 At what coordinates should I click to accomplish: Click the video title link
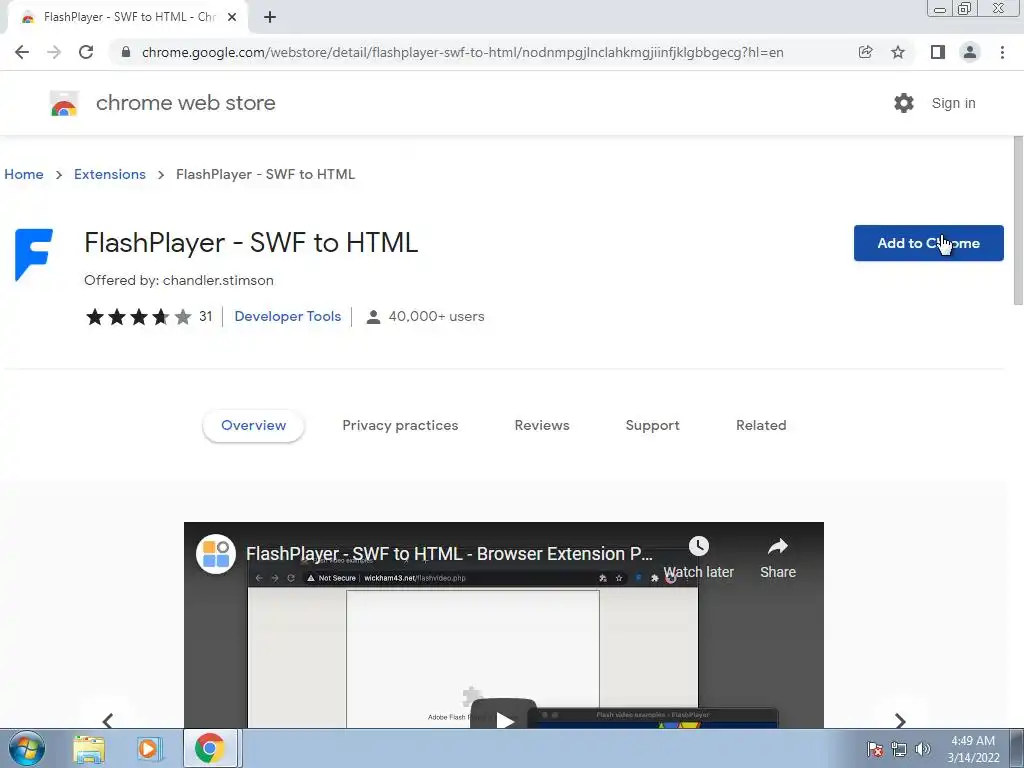coord(449,554)
